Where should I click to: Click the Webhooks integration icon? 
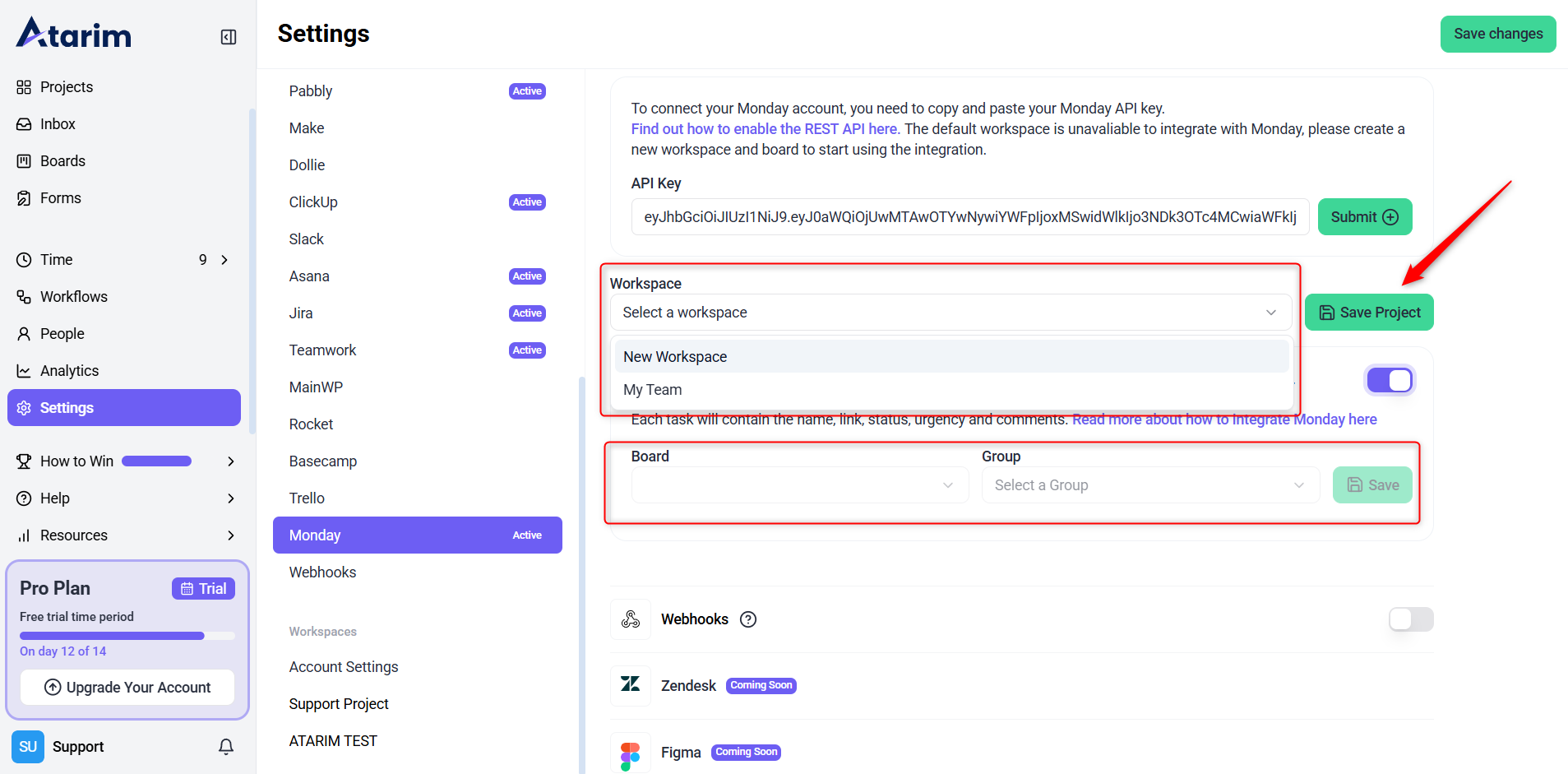click(631, 619)
